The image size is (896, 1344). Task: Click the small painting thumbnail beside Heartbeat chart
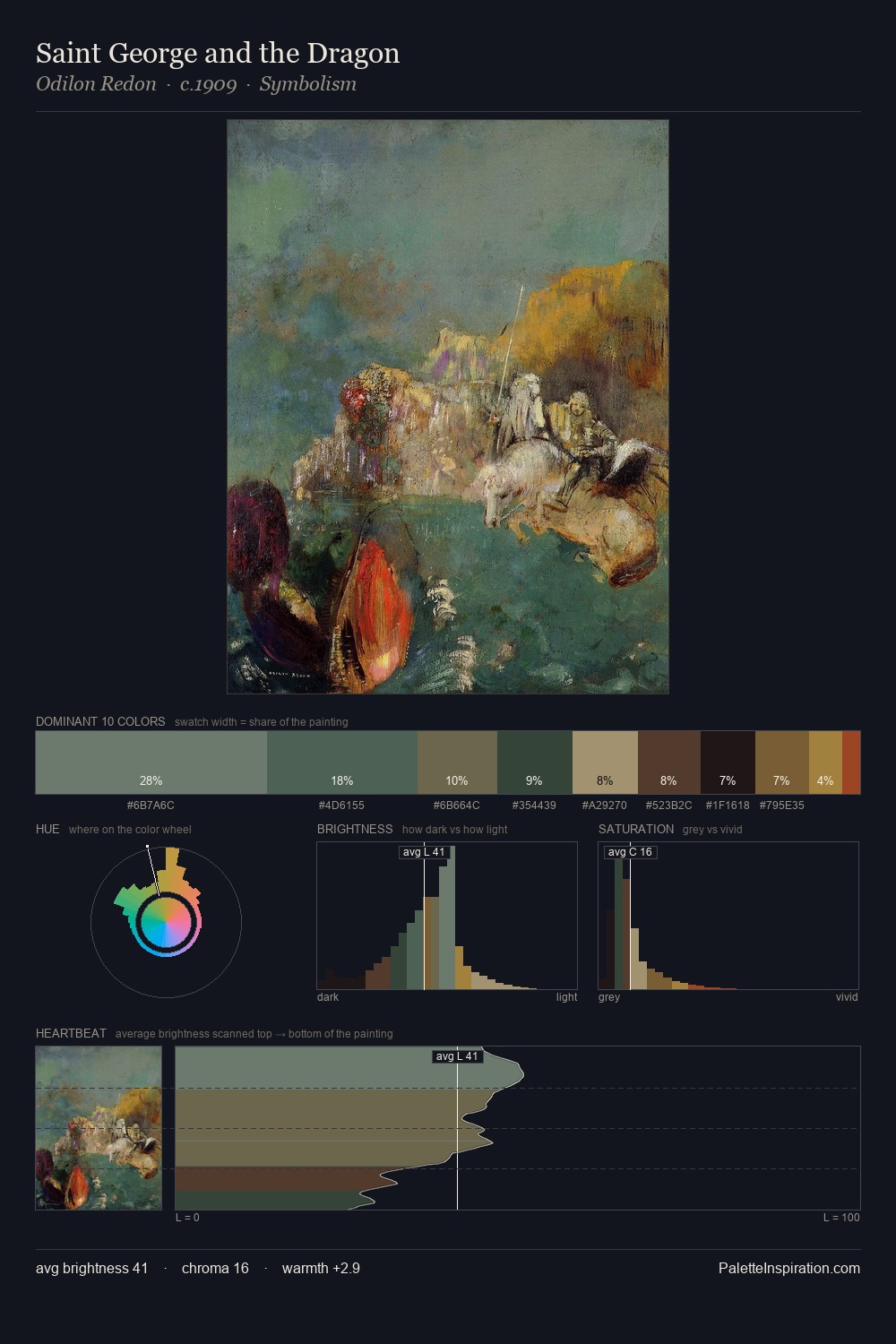pos(99,1128)
